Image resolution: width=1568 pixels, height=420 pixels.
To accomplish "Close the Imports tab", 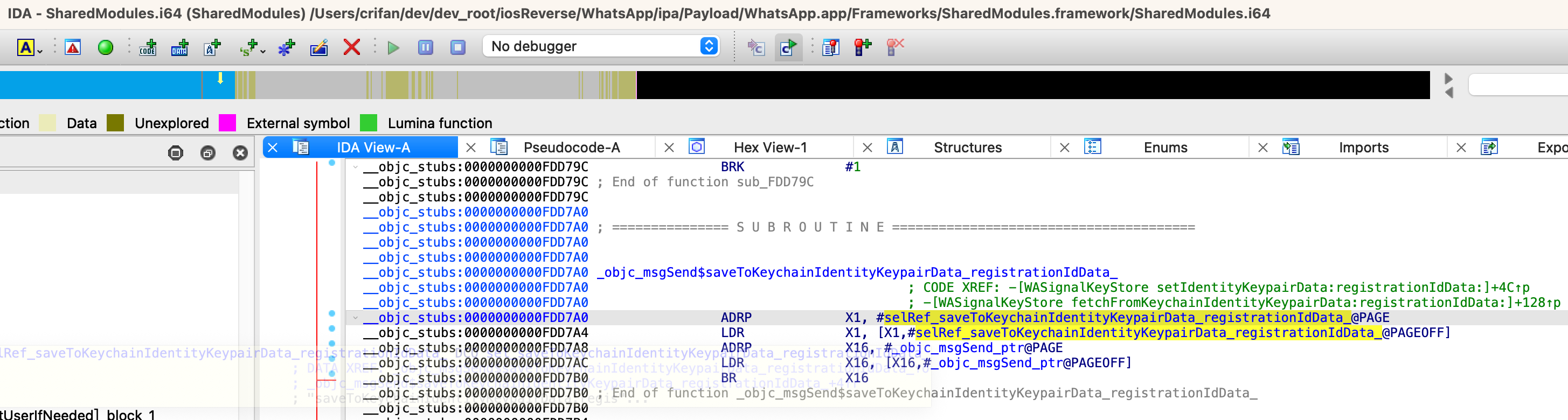I will 1263,148.
